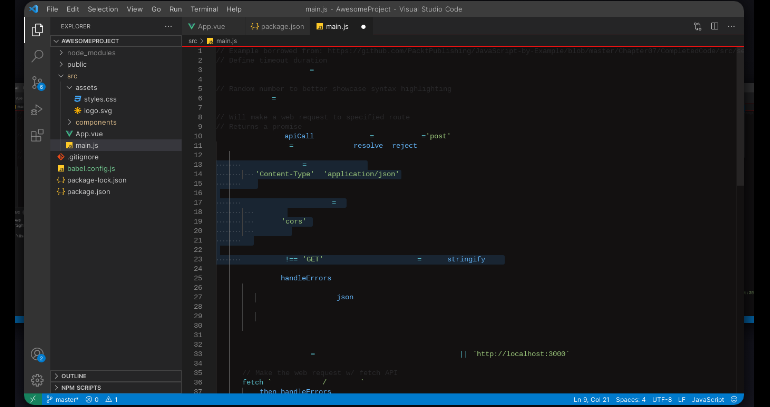This screenshot has height=407, width=770.
Task: Switch to the App.vue editor tab
Action: click(x=213, y=27)
